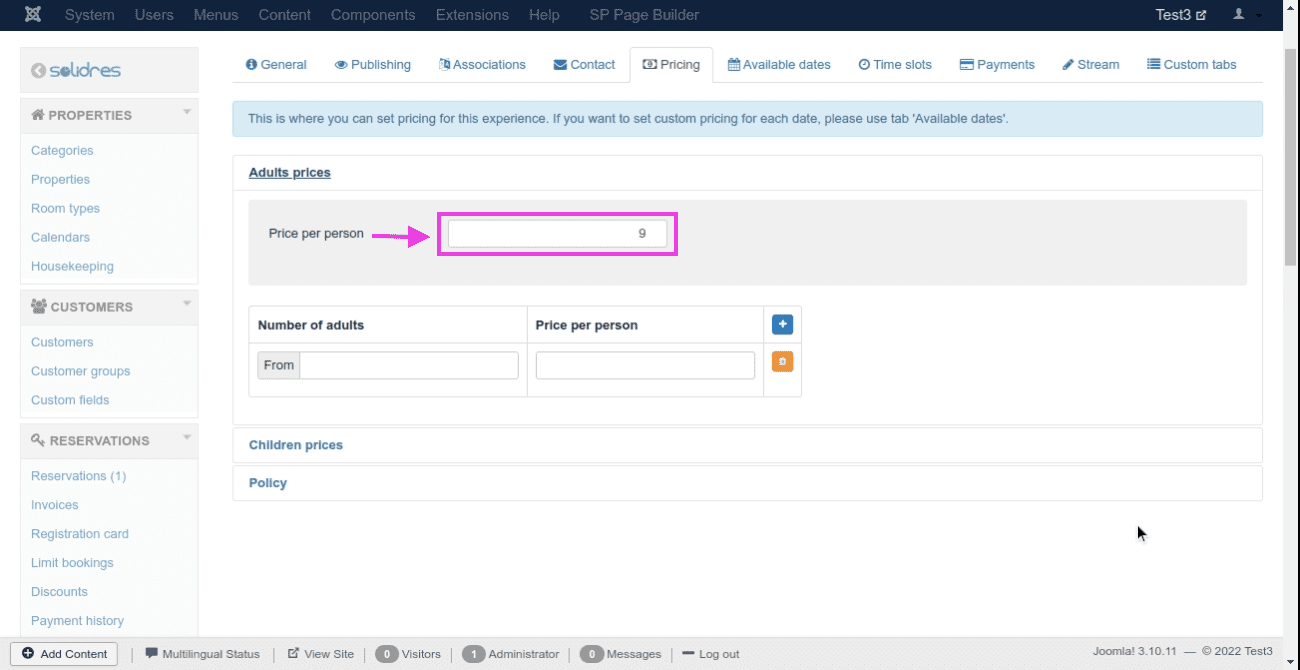The image size is (1300, 670).
Task: Go to Room types in sidebar
Action: [65, 209]
